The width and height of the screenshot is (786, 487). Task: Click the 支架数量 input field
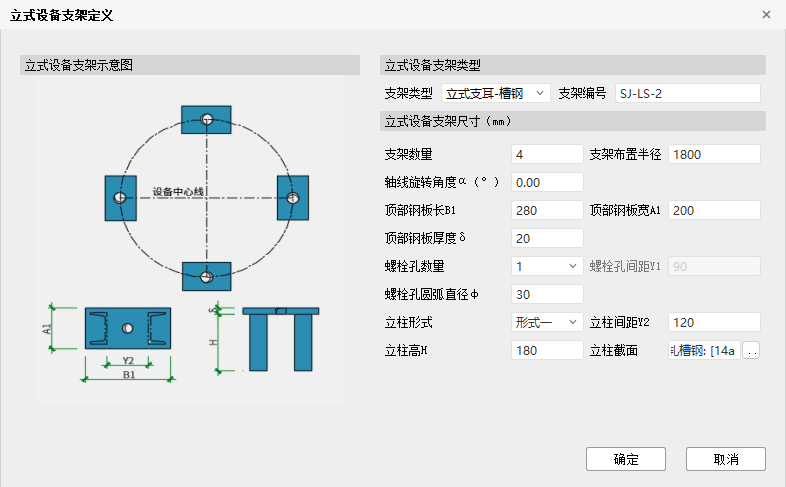[x=547, y=154]
